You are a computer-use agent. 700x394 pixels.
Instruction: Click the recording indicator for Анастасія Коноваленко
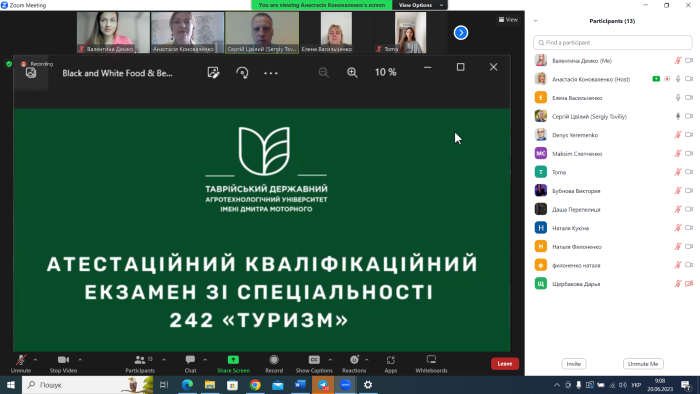[x=667, y=79]
